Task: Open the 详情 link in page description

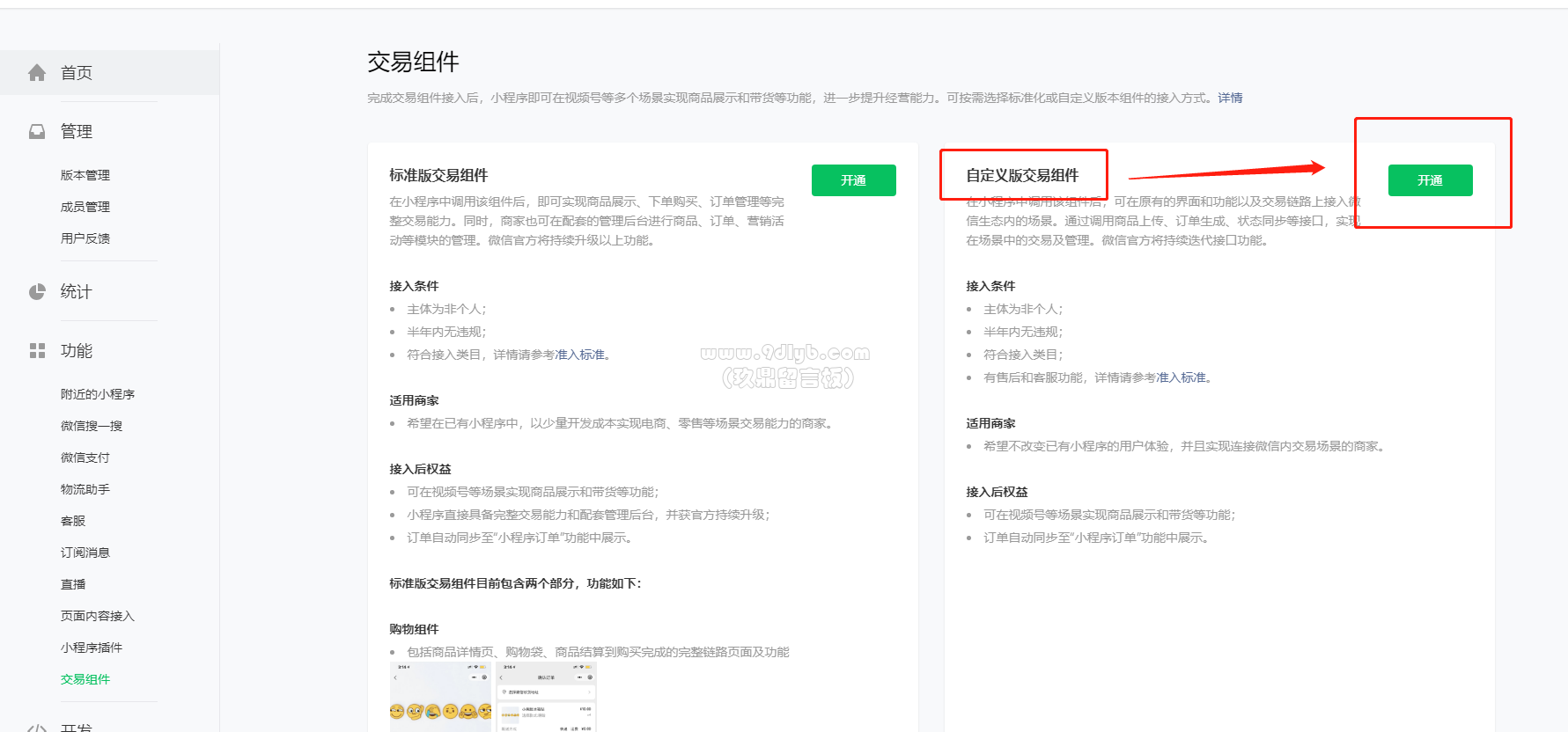Action: tap(1230, 98)
